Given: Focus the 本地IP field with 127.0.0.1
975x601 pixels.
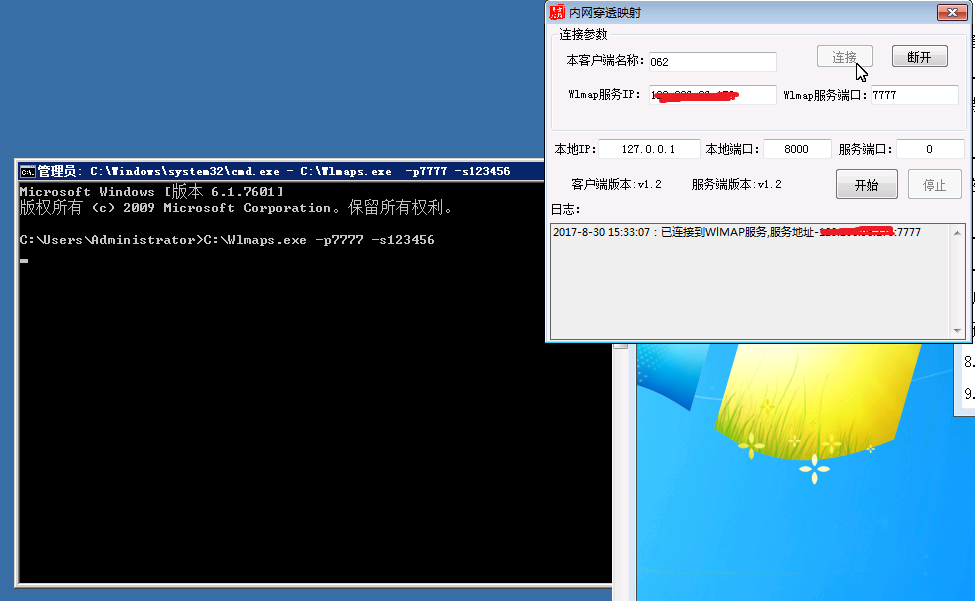Looking at the screenshot, I should click(649, 149).
